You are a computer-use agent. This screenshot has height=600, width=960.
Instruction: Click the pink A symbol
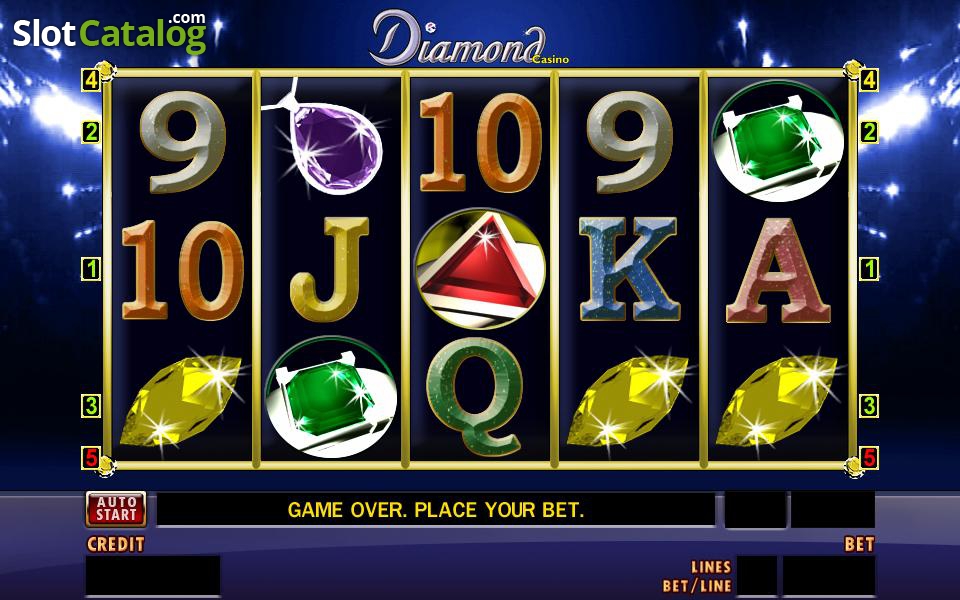[x=778, y=271]
